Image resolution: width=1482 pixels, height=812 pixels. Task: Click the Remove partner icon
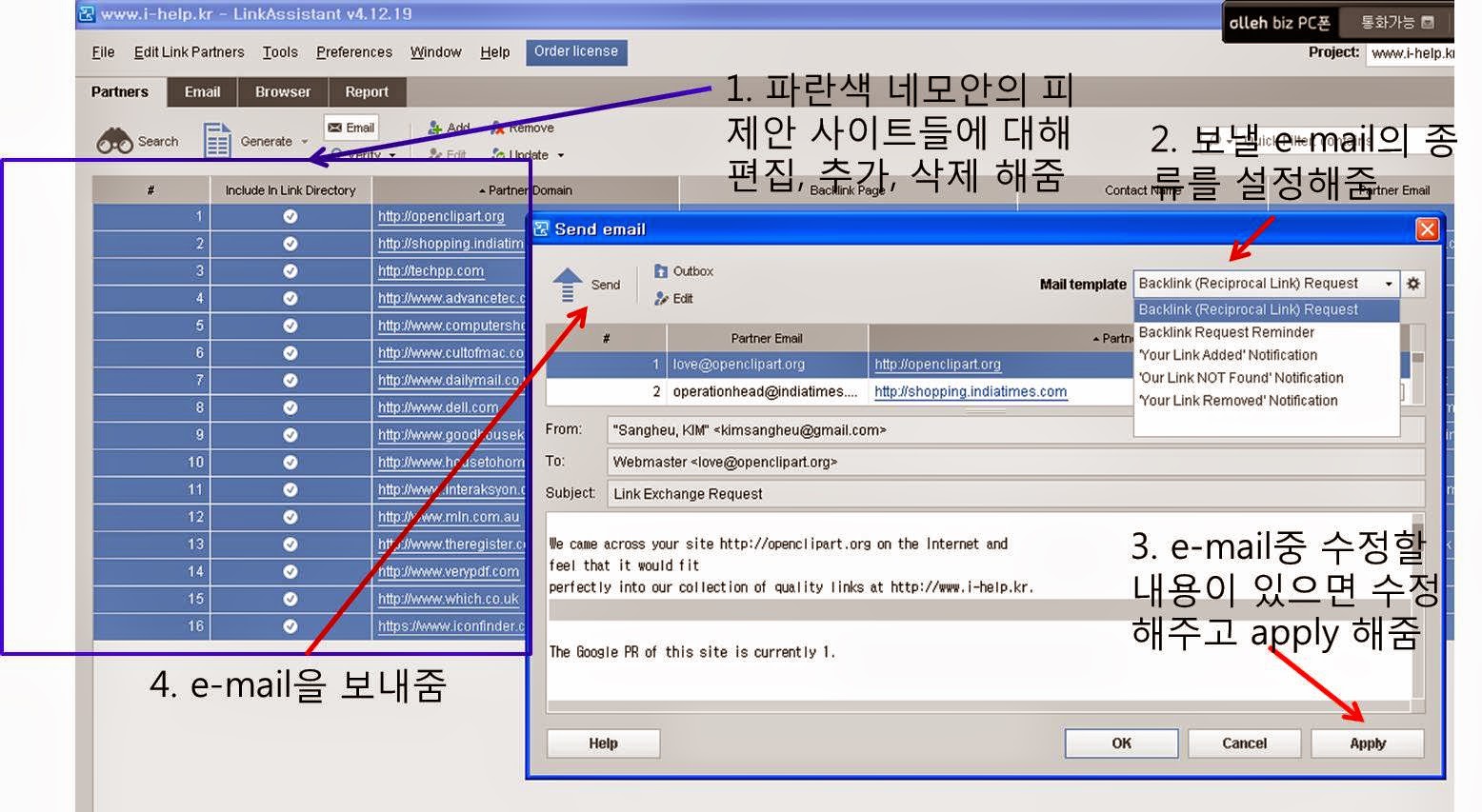497,128
